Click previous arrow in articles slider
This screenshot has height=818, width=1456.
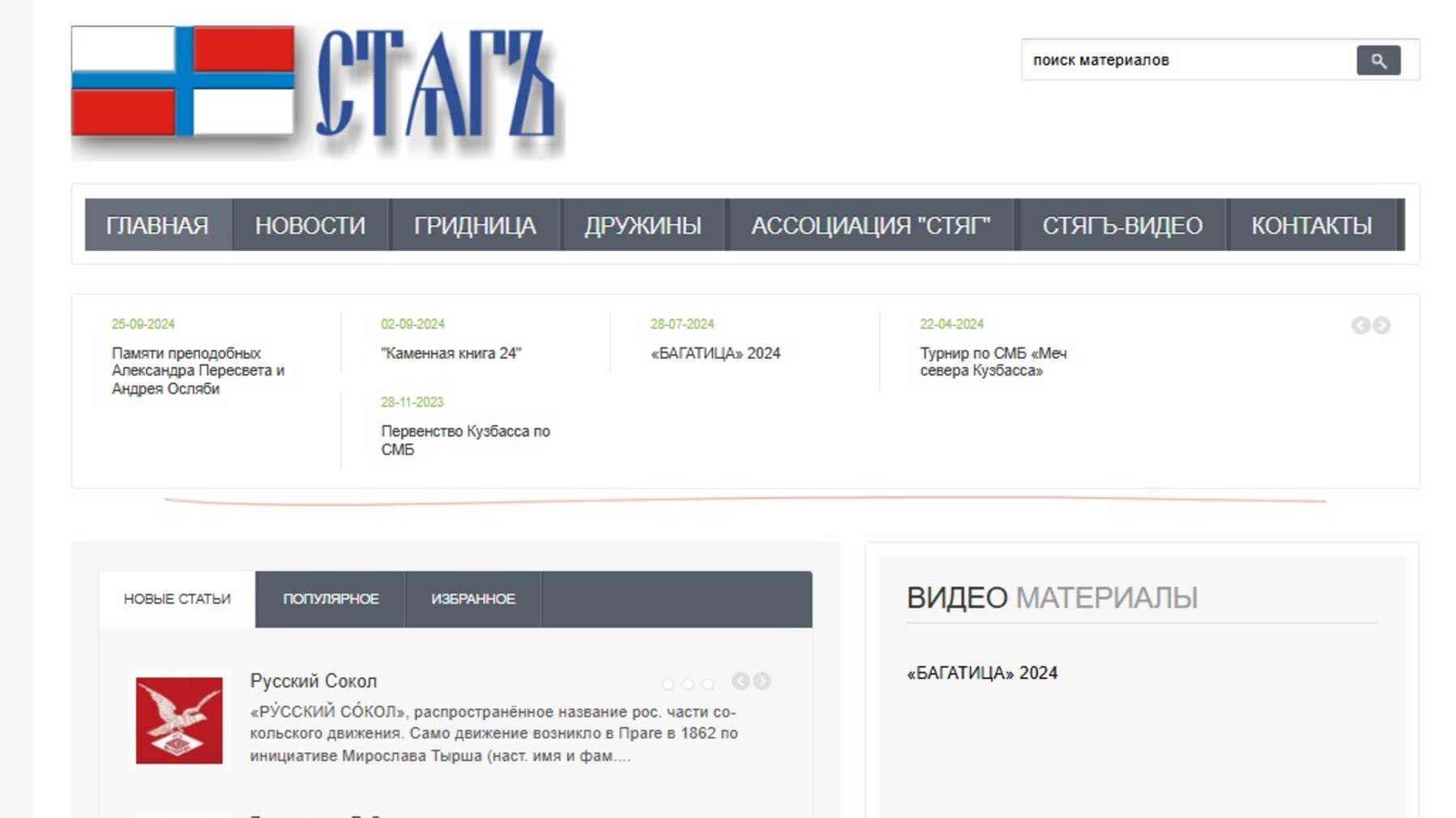tap(740, 681)
